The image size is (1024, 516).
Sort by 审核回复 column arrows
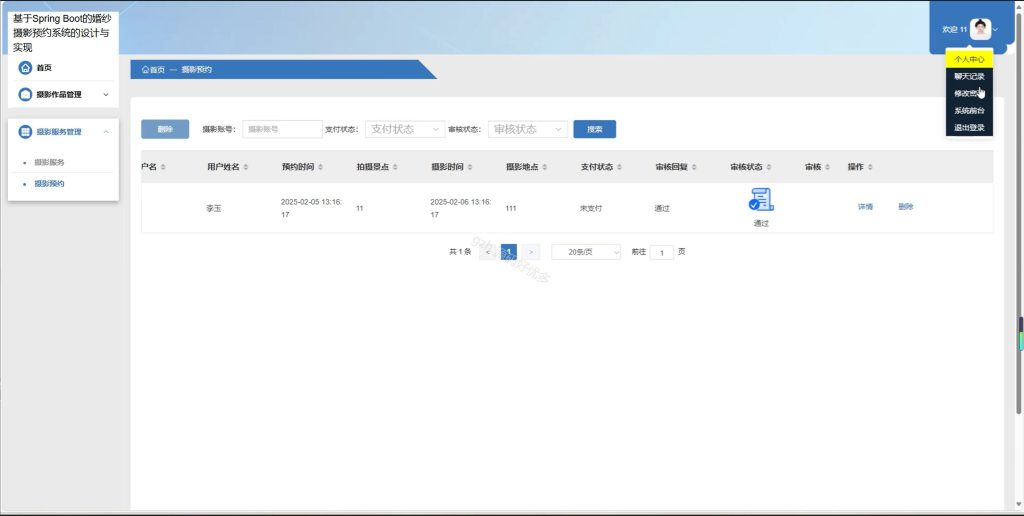click(694, 167)
